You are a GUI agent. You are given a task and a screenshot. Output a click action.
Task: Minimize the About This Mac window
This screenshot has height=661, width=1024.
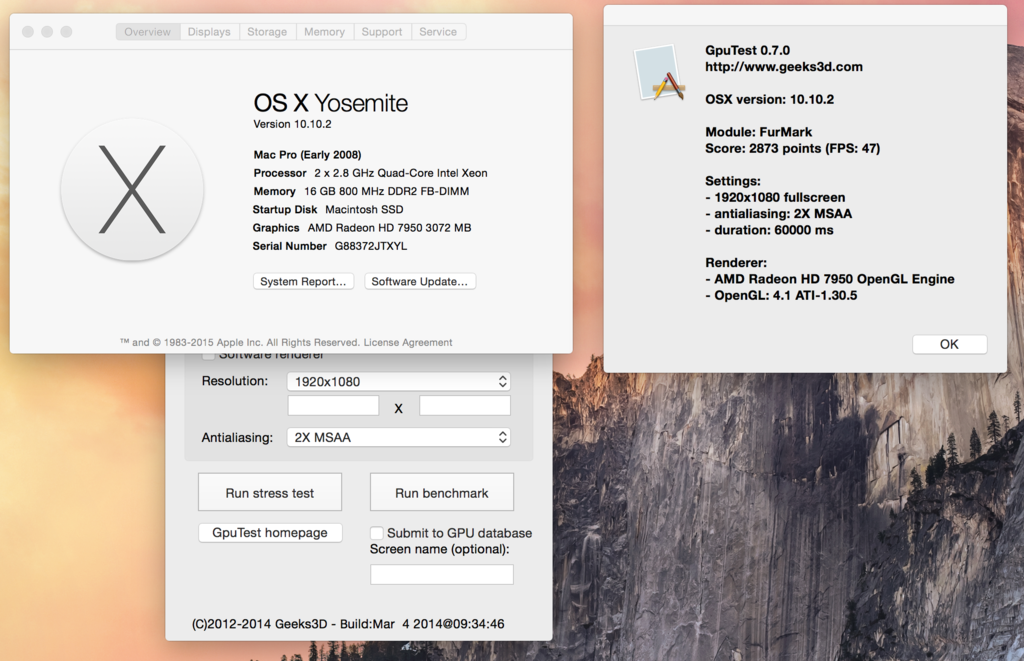click(47, 31)
